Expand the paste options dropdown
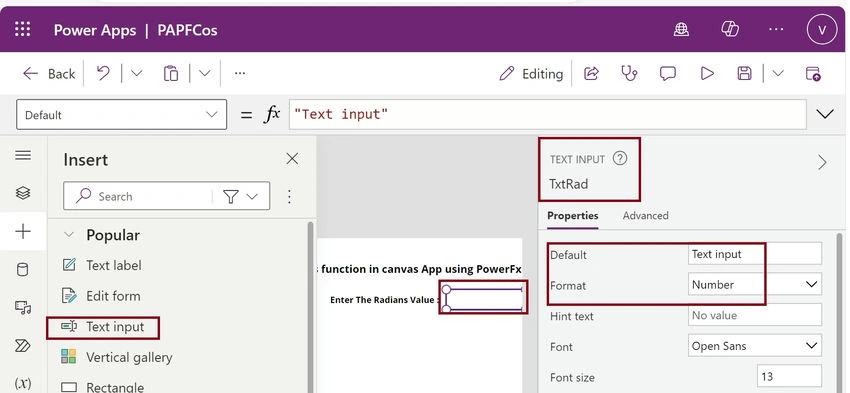This screenshot has width=850, height=393. coord(204,73)
